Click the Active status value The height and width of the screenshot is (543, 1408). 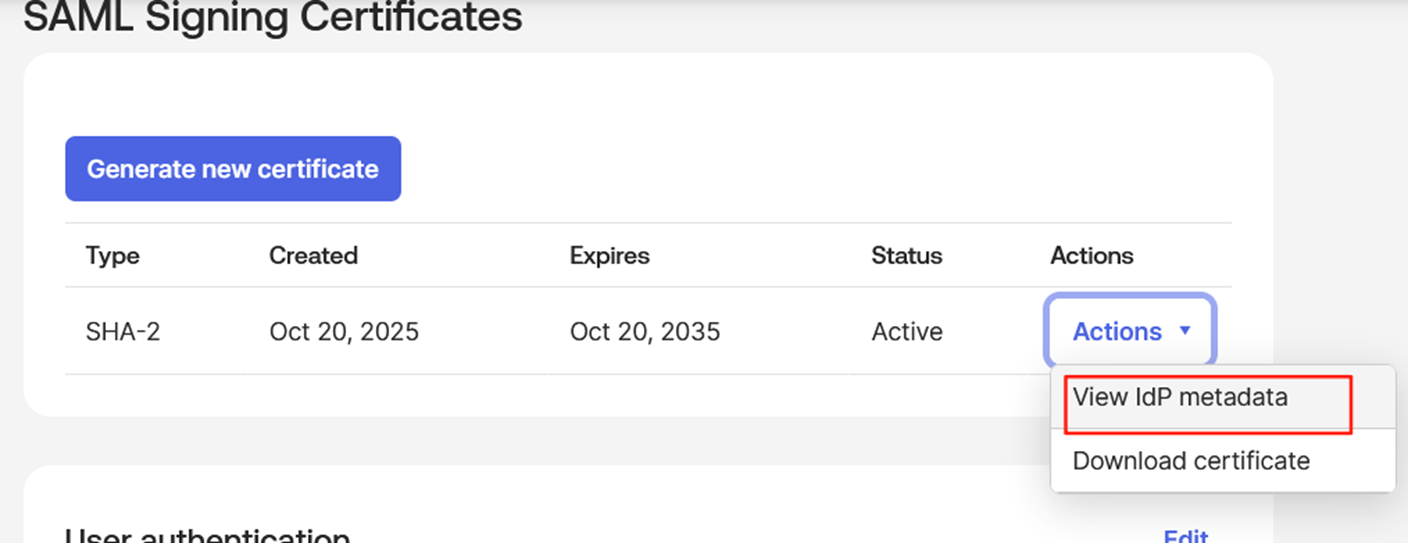(907, 332)
